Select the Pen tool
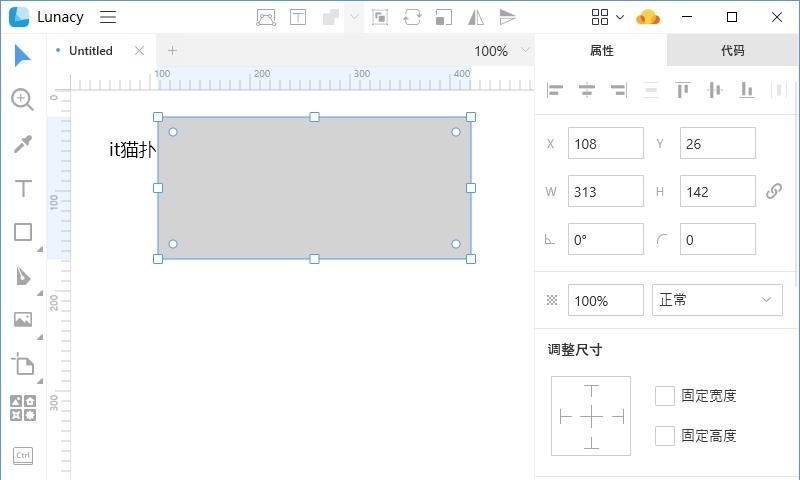Image resolution: width=800 pixels, height=480 pixels. pyautogui.click(x=22, y=276)
